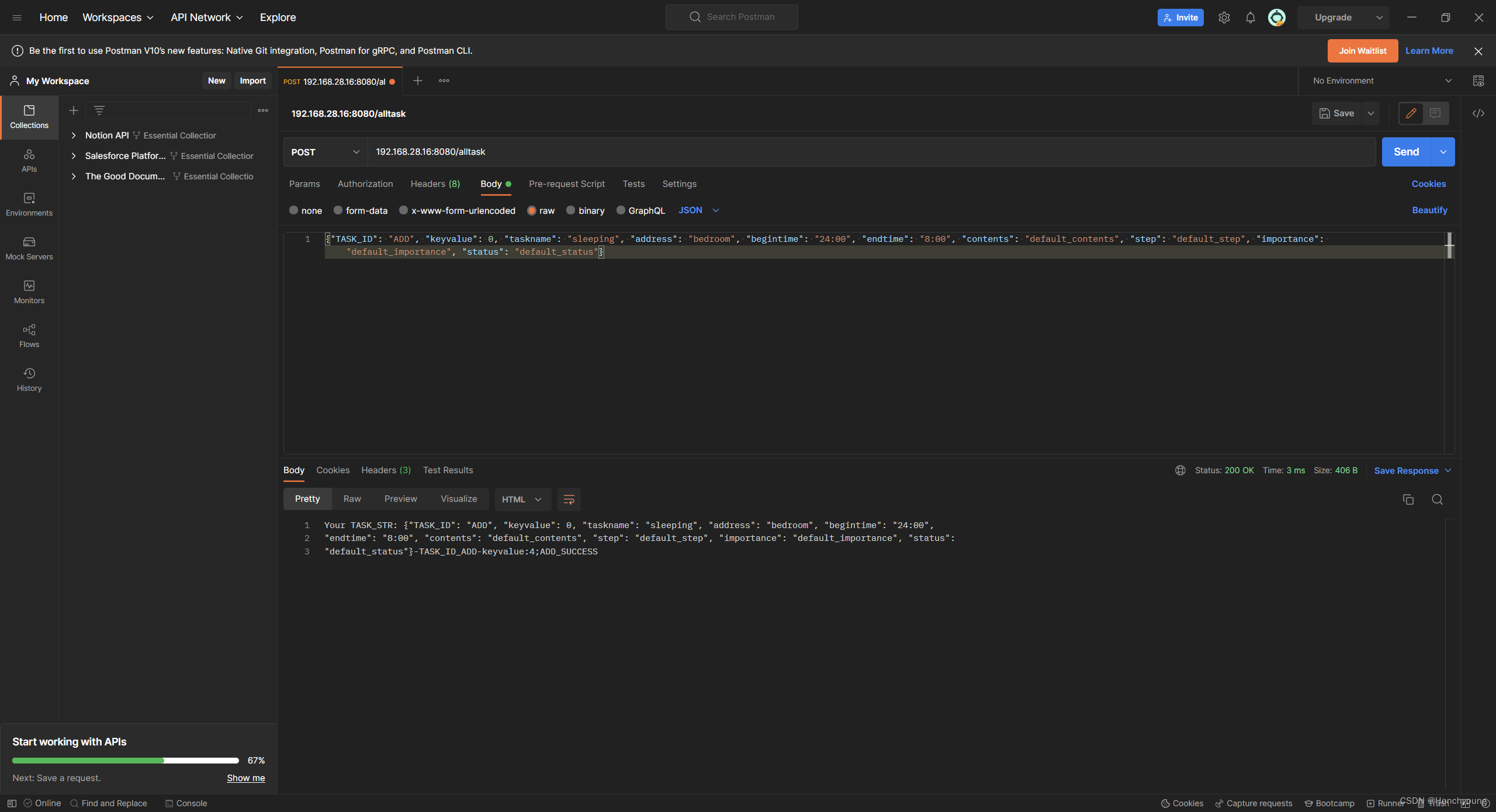Open History in the sidebar

tap(29, 380)
